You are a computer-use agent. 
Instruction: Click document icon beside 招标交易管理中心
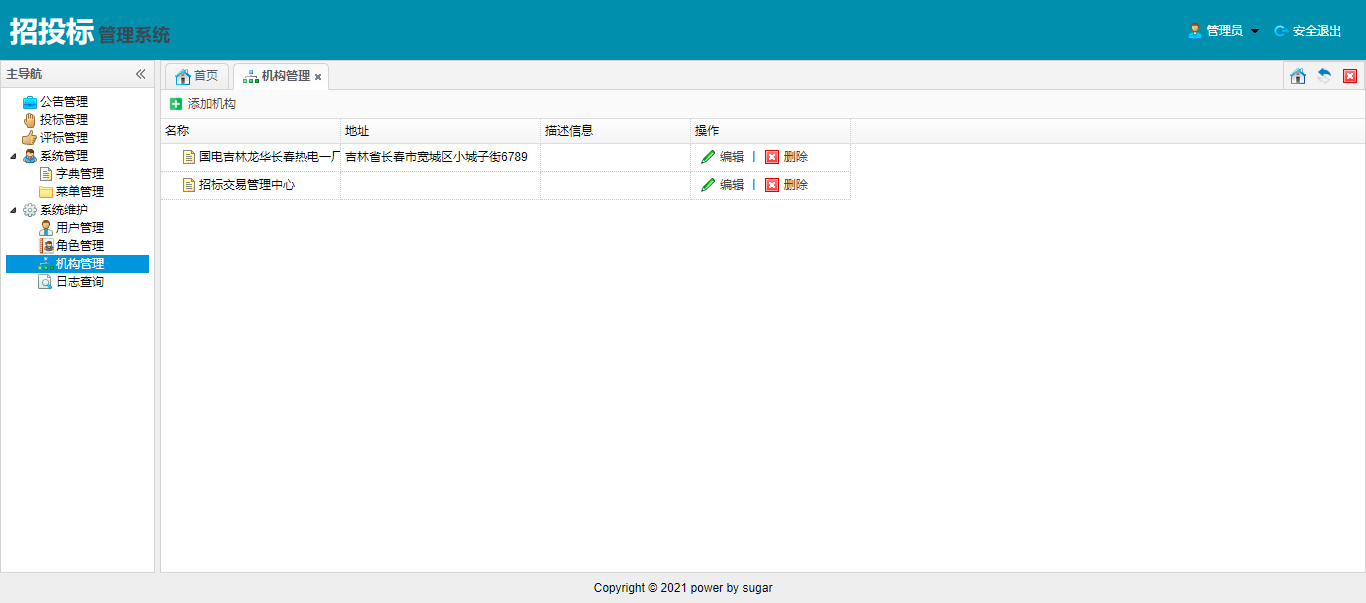[189, 185]
